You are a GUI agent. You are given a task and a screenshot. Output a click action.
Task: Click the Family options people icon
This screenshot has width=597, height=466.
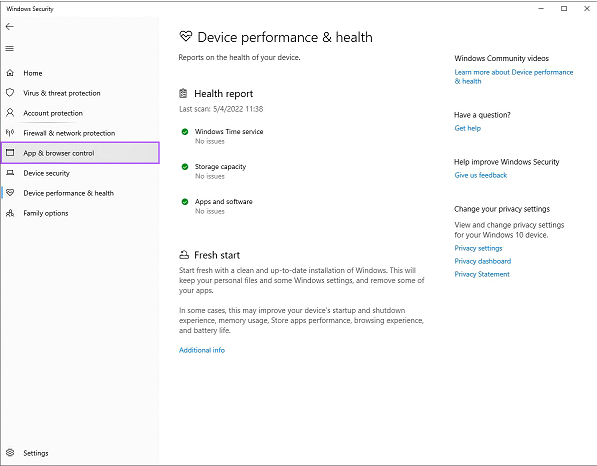click(x=10, y=213)
